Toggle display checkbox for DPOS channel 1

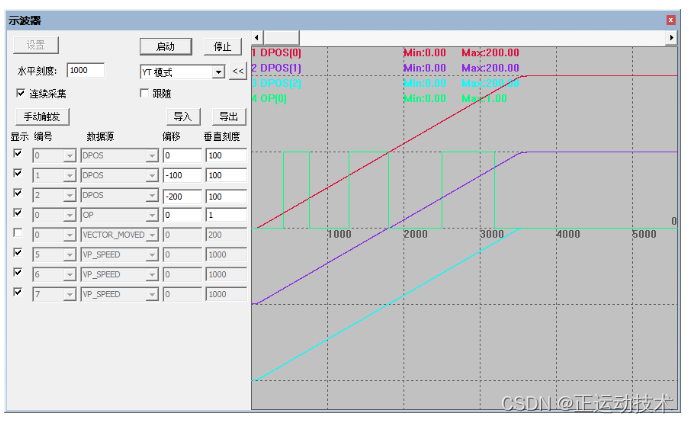[x=18, y=173]
